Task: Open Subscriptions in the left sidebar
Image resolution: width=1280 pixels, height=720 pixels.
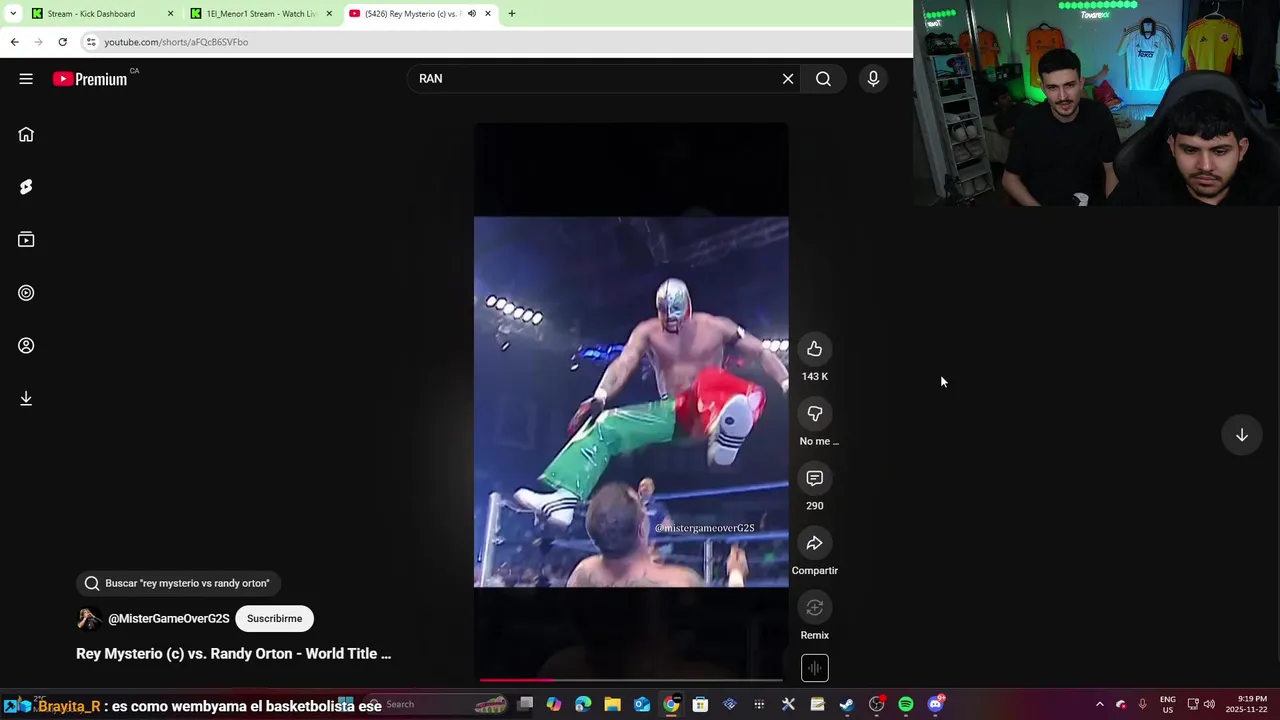Action: click(x=26, y=240)
